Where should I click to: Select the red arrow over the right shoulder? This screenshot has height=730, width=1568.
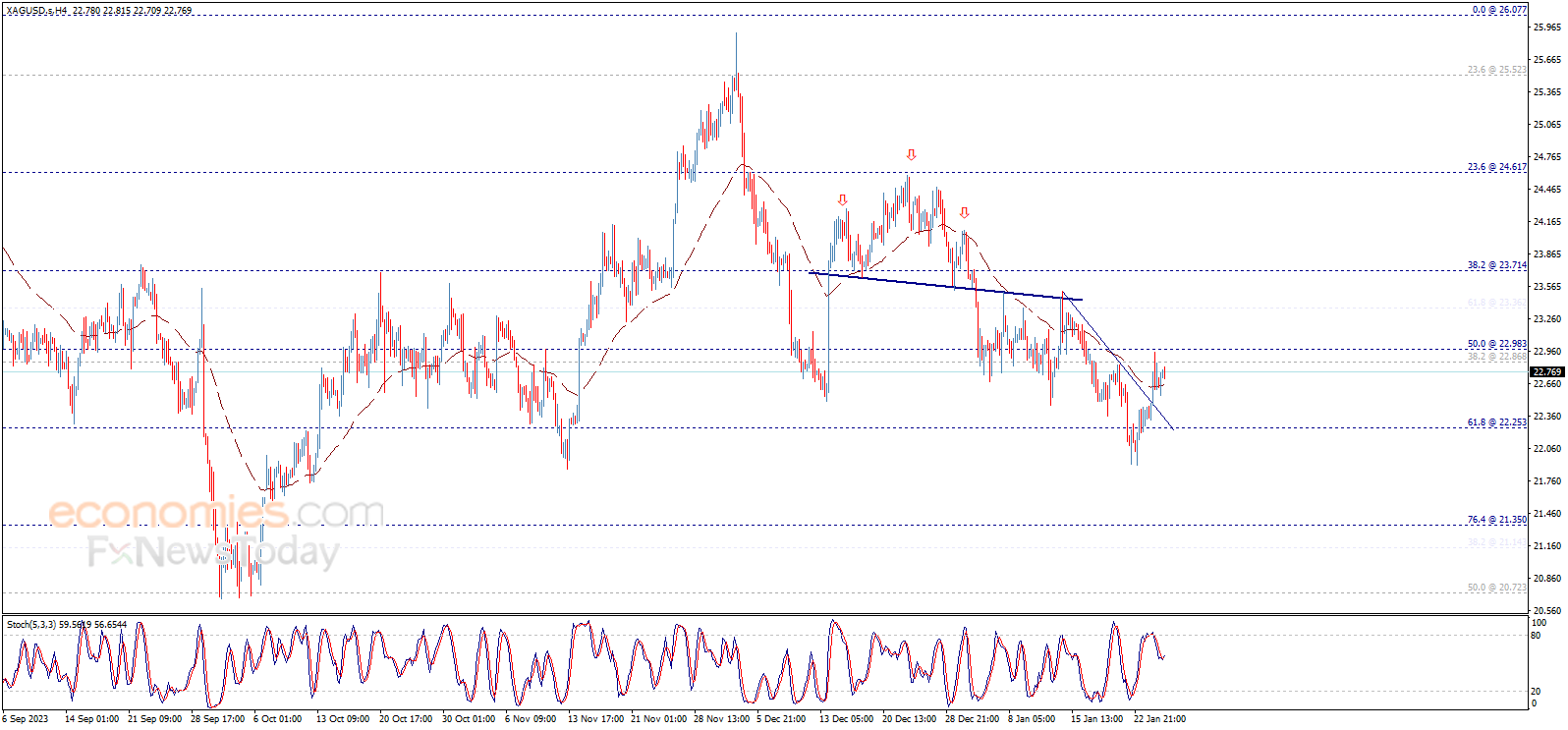[965, 213]
